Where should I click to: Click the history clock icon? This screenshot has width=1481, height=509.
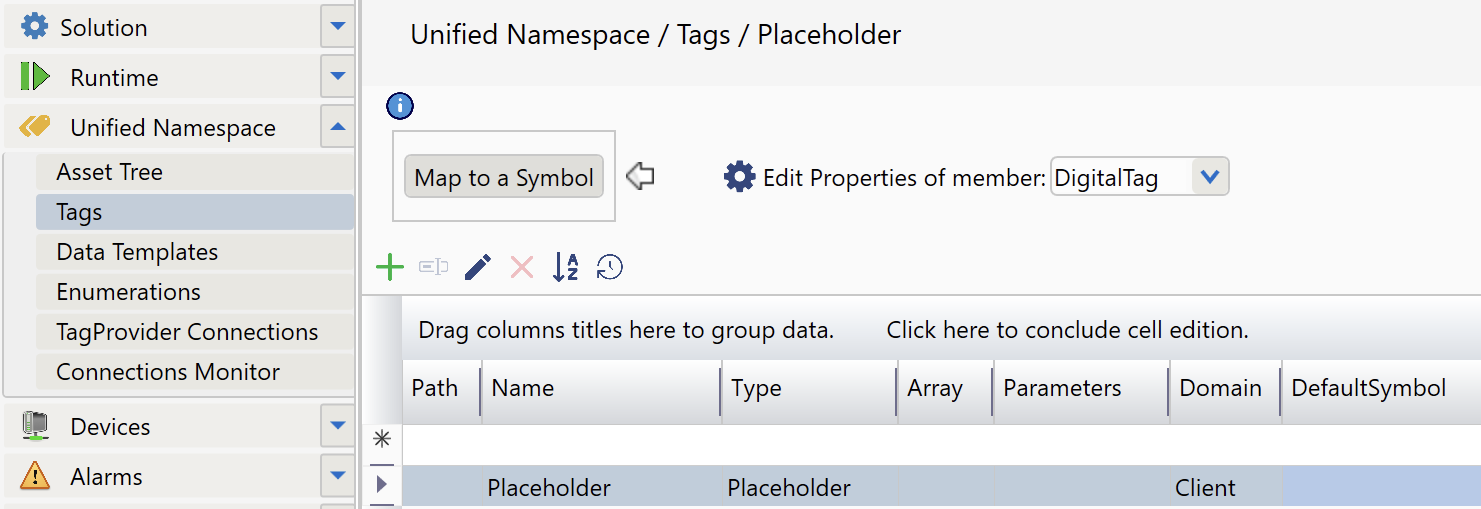click(609, 267)
